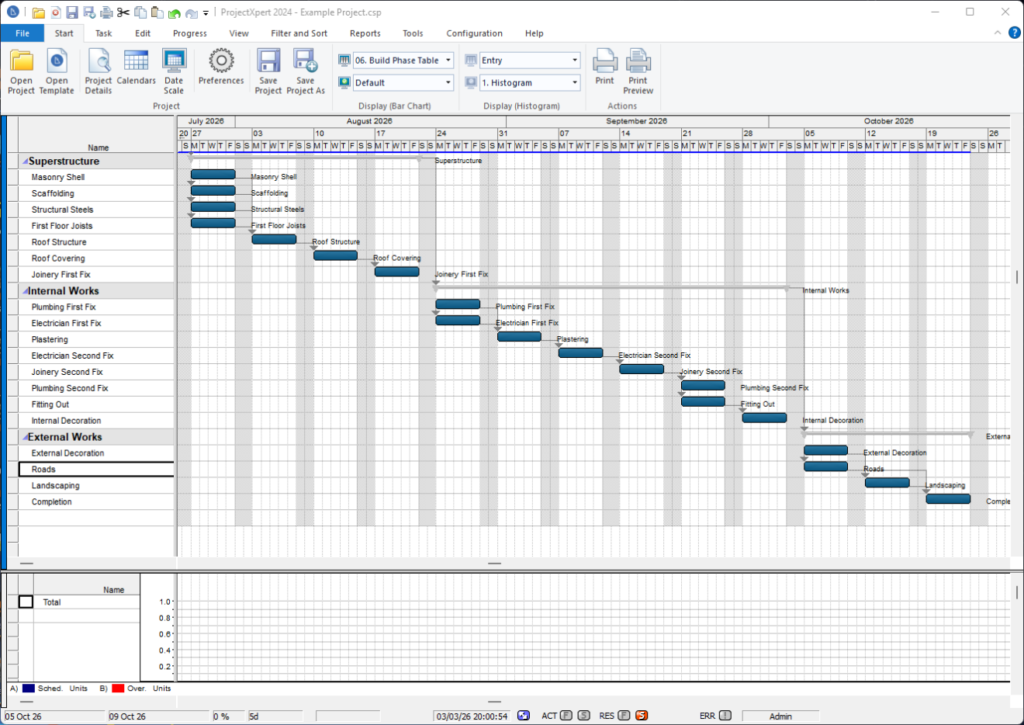Open the quick access toolbar customize arrow
This screenshot has height=725, width=1024.
tap(206, 13)
